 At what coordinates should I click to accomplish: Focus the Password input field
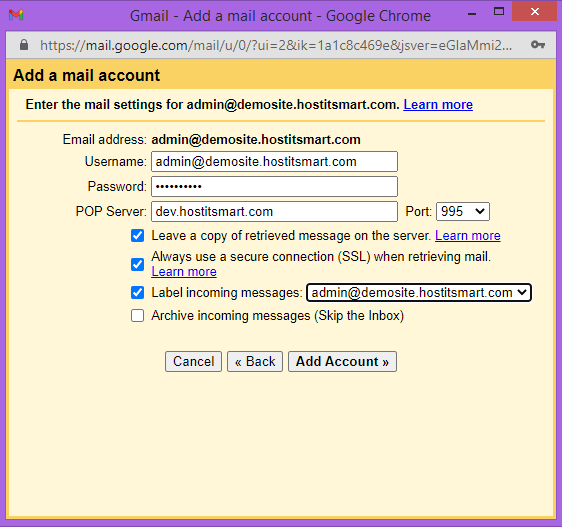coord(274,186)
